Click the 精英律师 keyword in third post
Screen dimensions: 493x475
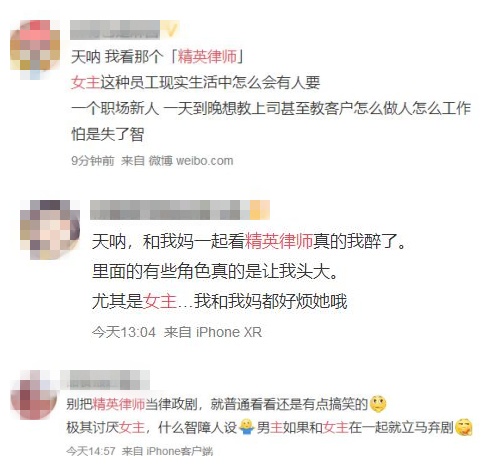(118, 404)
